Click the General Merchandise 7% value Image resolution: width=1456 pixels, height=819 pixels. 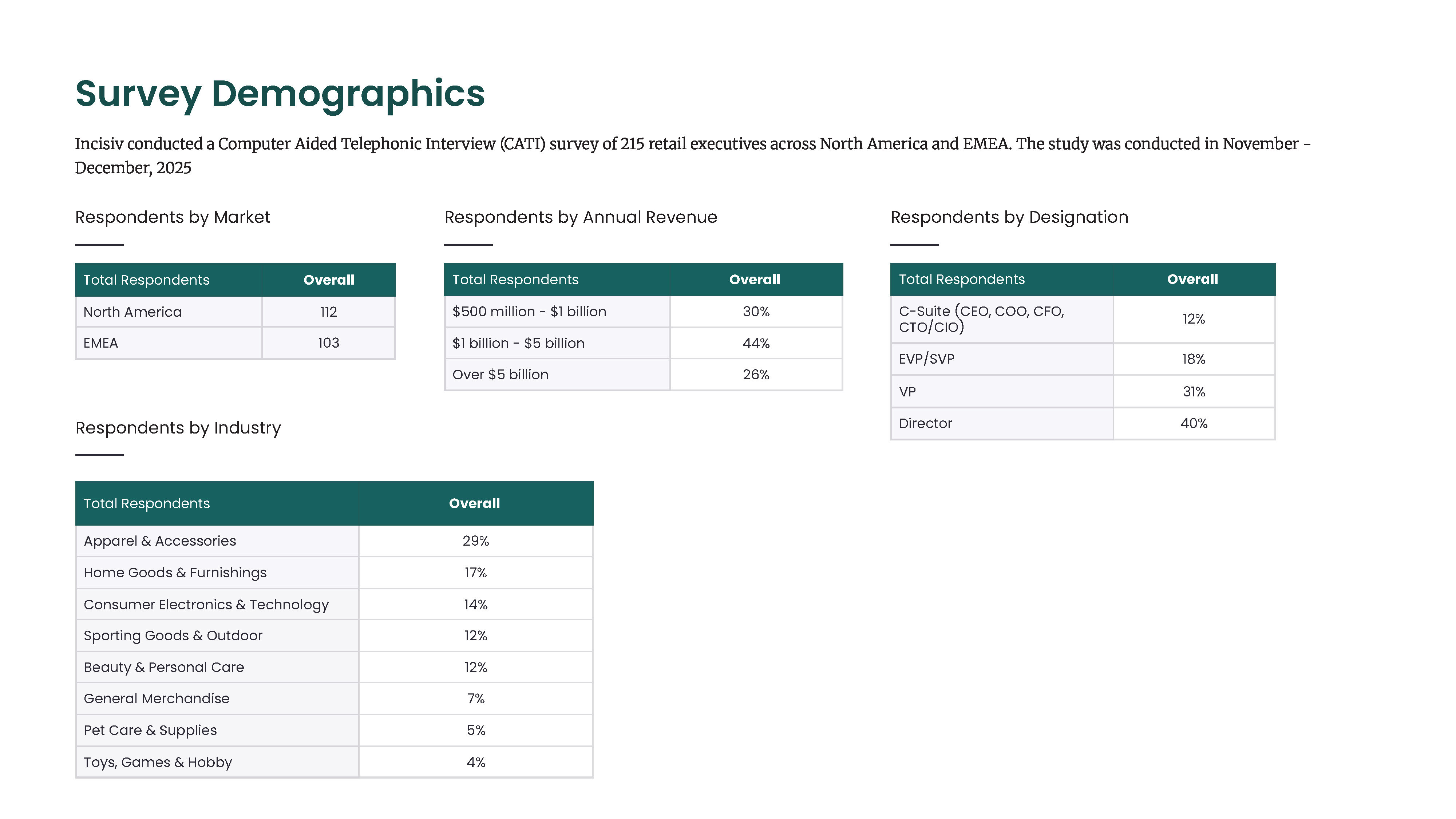coord(475,699)
